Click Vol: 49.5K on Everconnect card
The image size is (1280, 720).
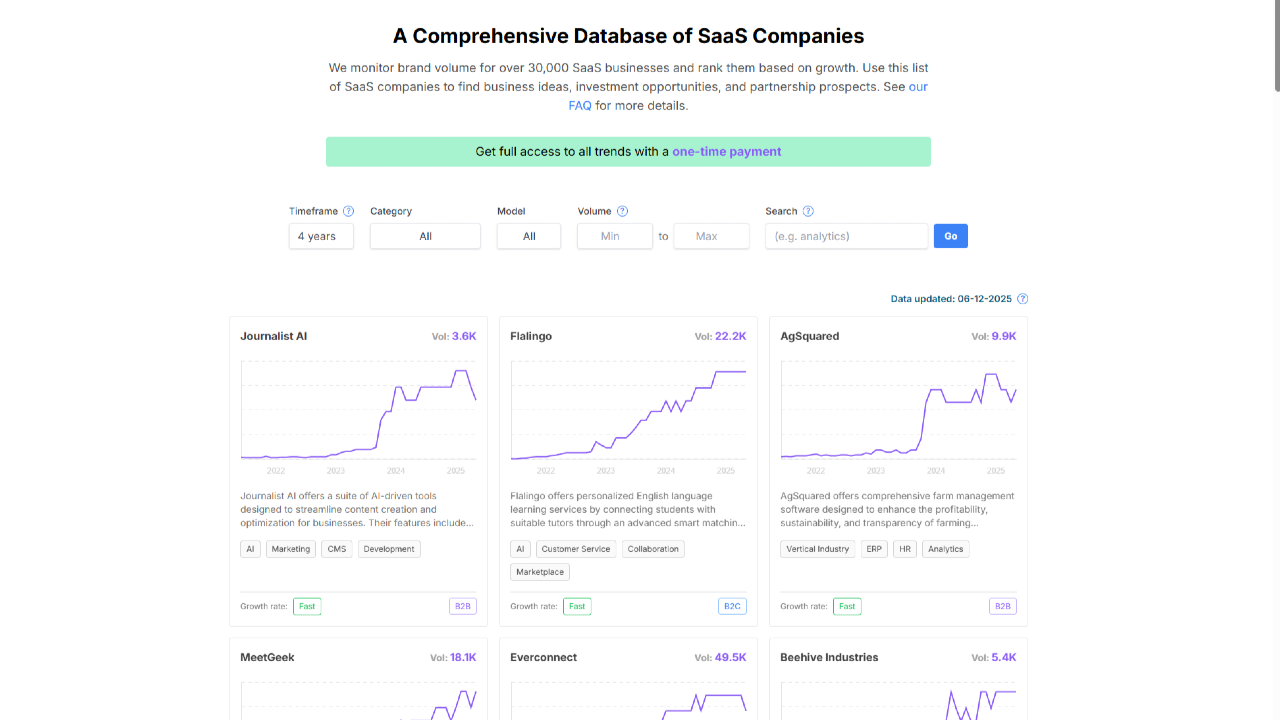pos(720,657)
